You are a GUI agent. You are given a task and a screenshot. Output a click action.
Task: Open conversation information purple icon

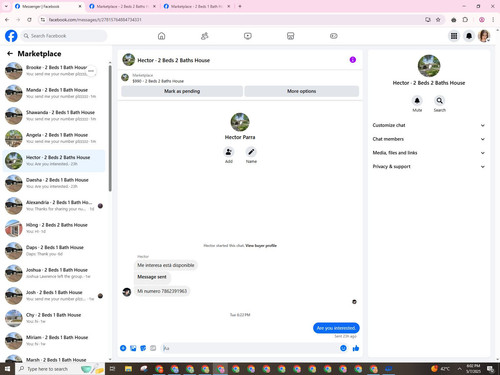click(x=353, y=60)
